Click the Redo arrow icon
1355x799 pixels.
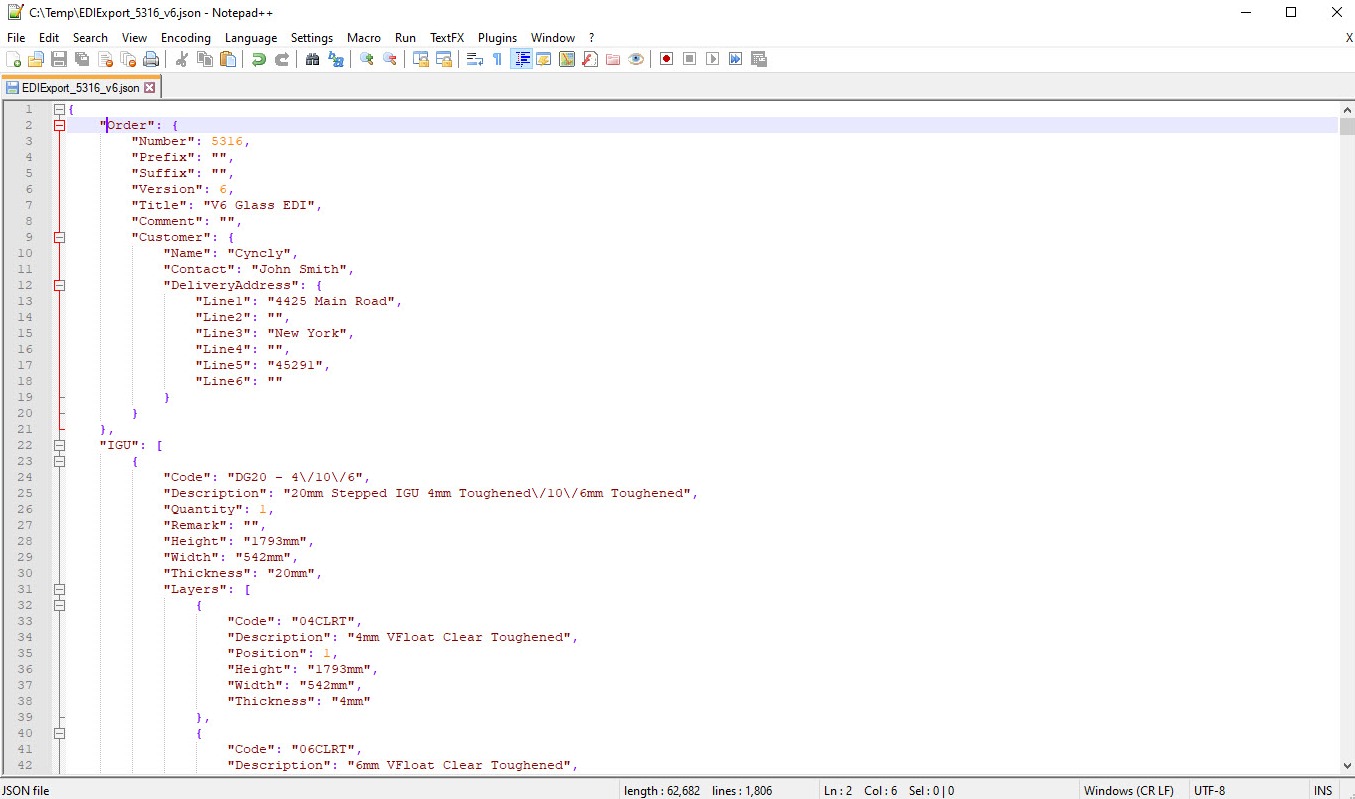point(281,60)
